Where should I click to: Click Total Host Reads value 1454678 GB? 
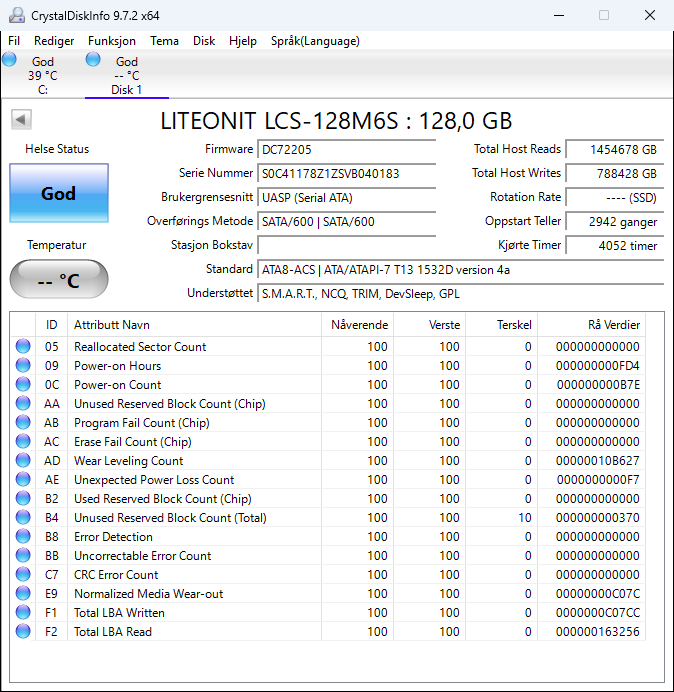(x=615, y=150)
